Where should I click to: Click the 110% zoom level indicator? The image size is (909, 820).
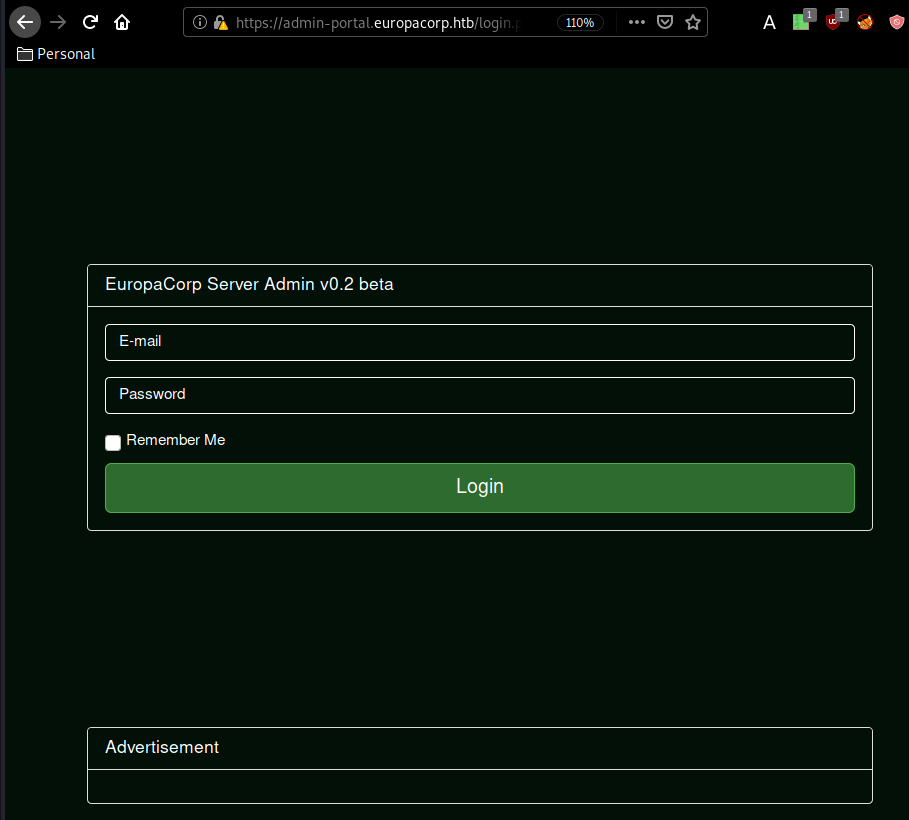click(580, 22)
